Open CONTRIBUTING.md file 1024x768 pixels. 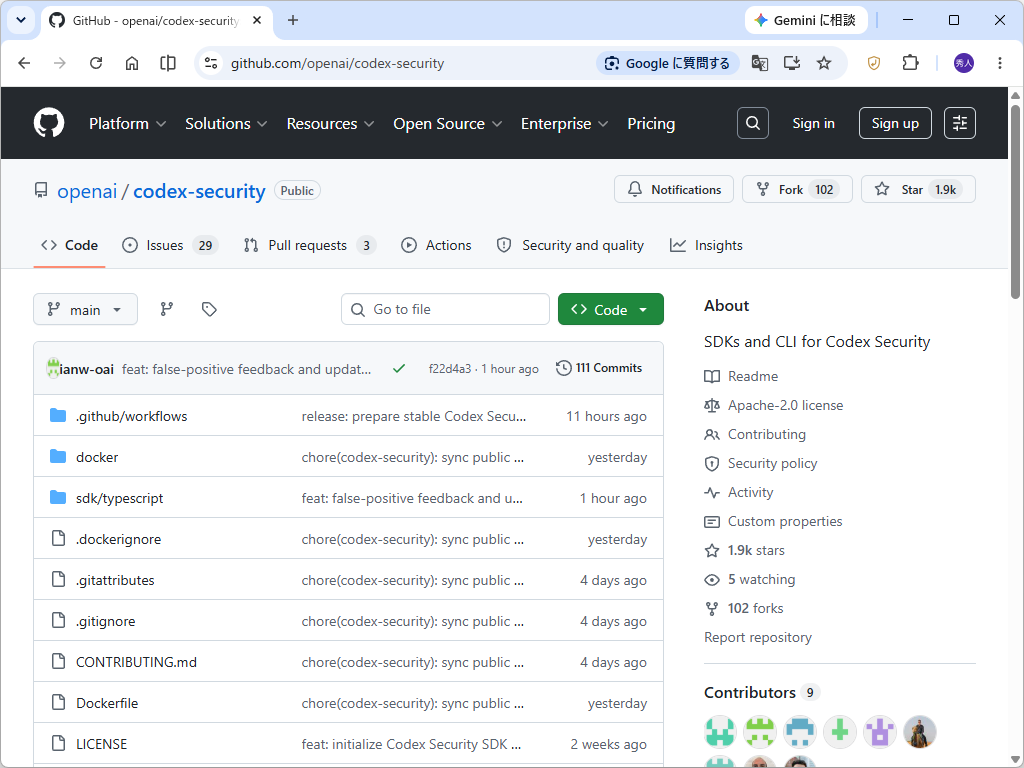(136, 662)
